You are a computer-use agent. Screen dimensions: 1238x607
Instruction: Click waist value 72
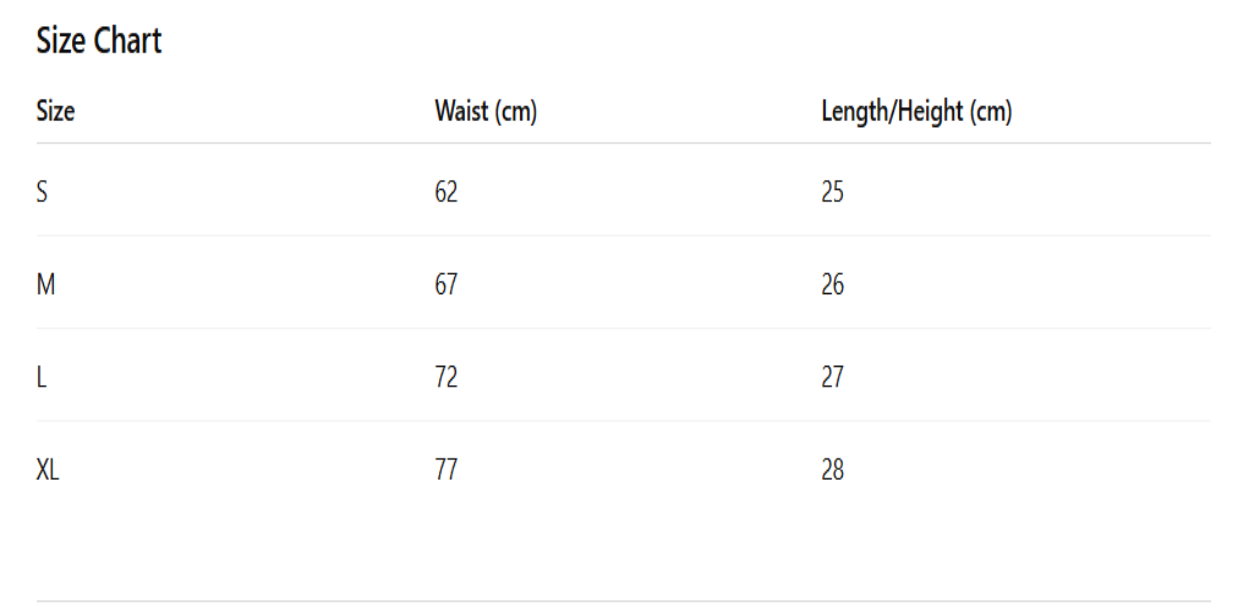point(446,378)
